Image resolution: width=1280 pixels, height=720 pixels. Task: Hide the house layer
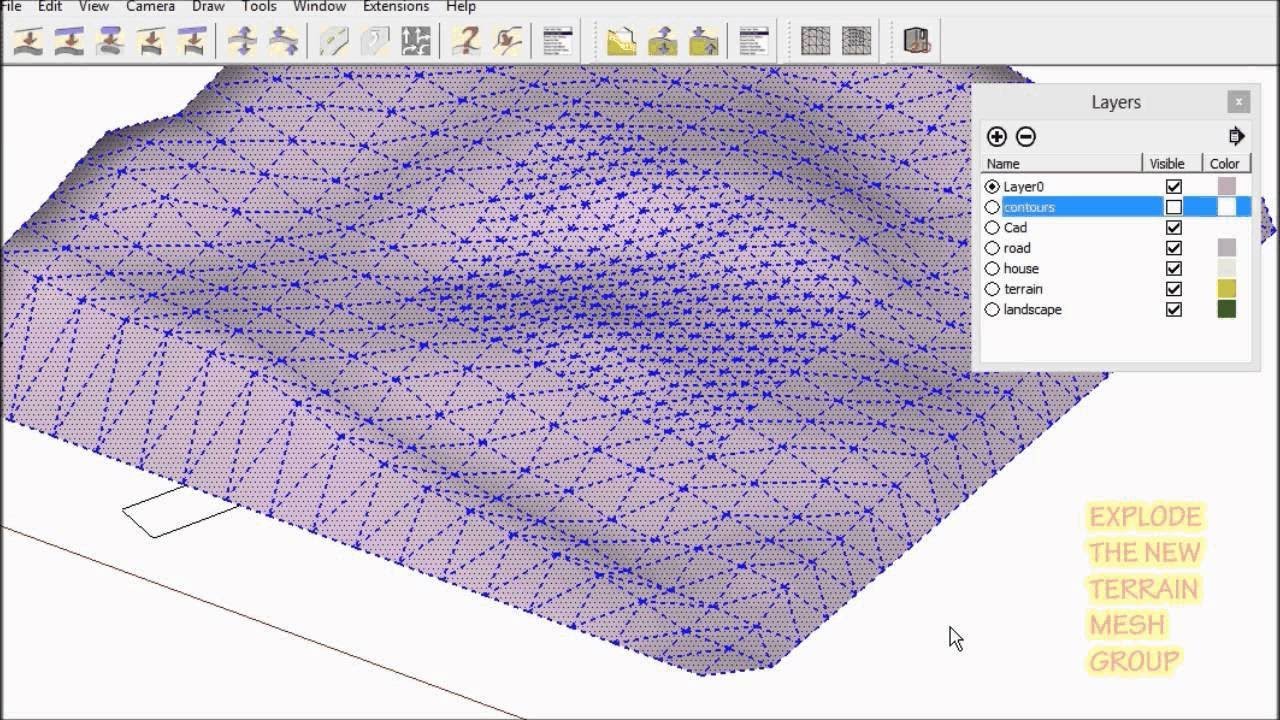(x=1174, y=269)
